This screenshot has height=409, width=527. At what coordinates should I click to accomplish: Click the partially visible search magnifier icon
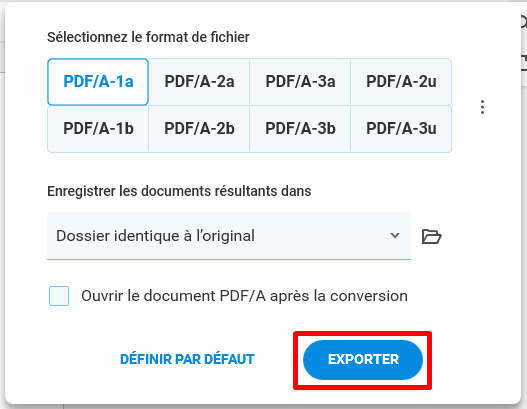(x=524, y=22)
